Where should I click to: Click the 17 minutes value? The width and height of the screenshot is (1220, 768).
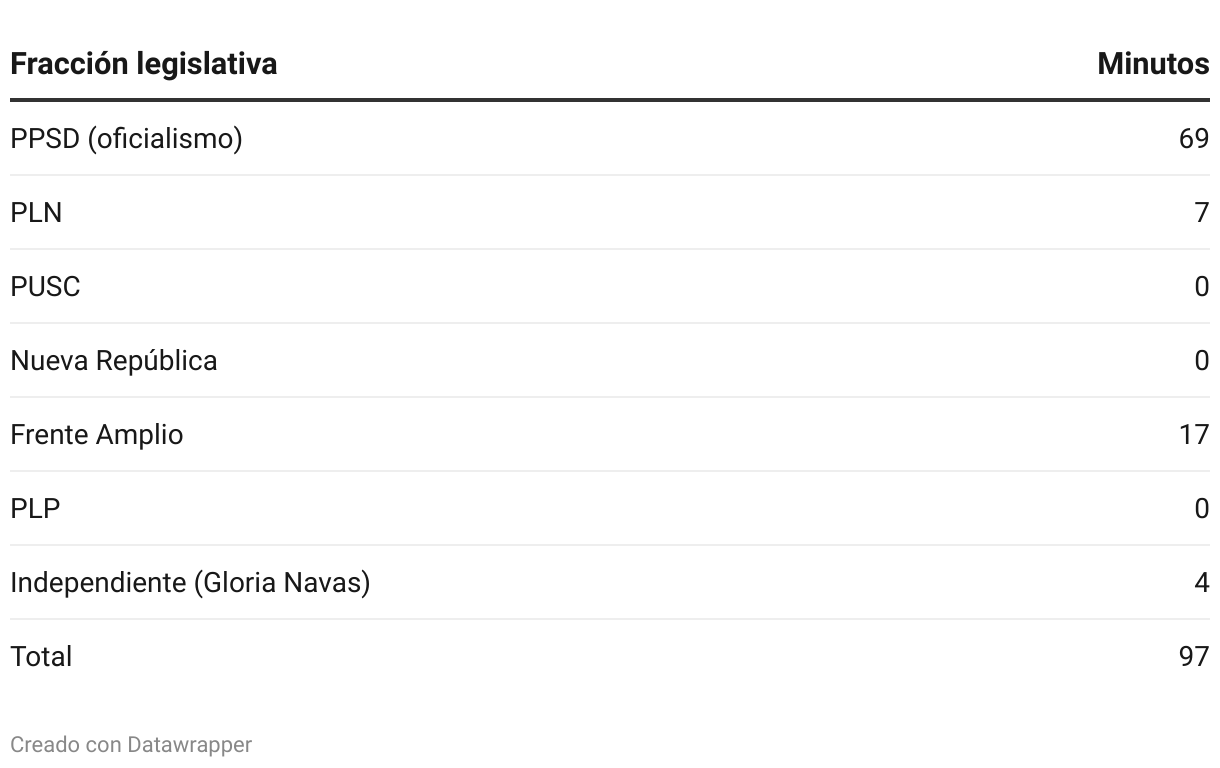pos(1193,434)
